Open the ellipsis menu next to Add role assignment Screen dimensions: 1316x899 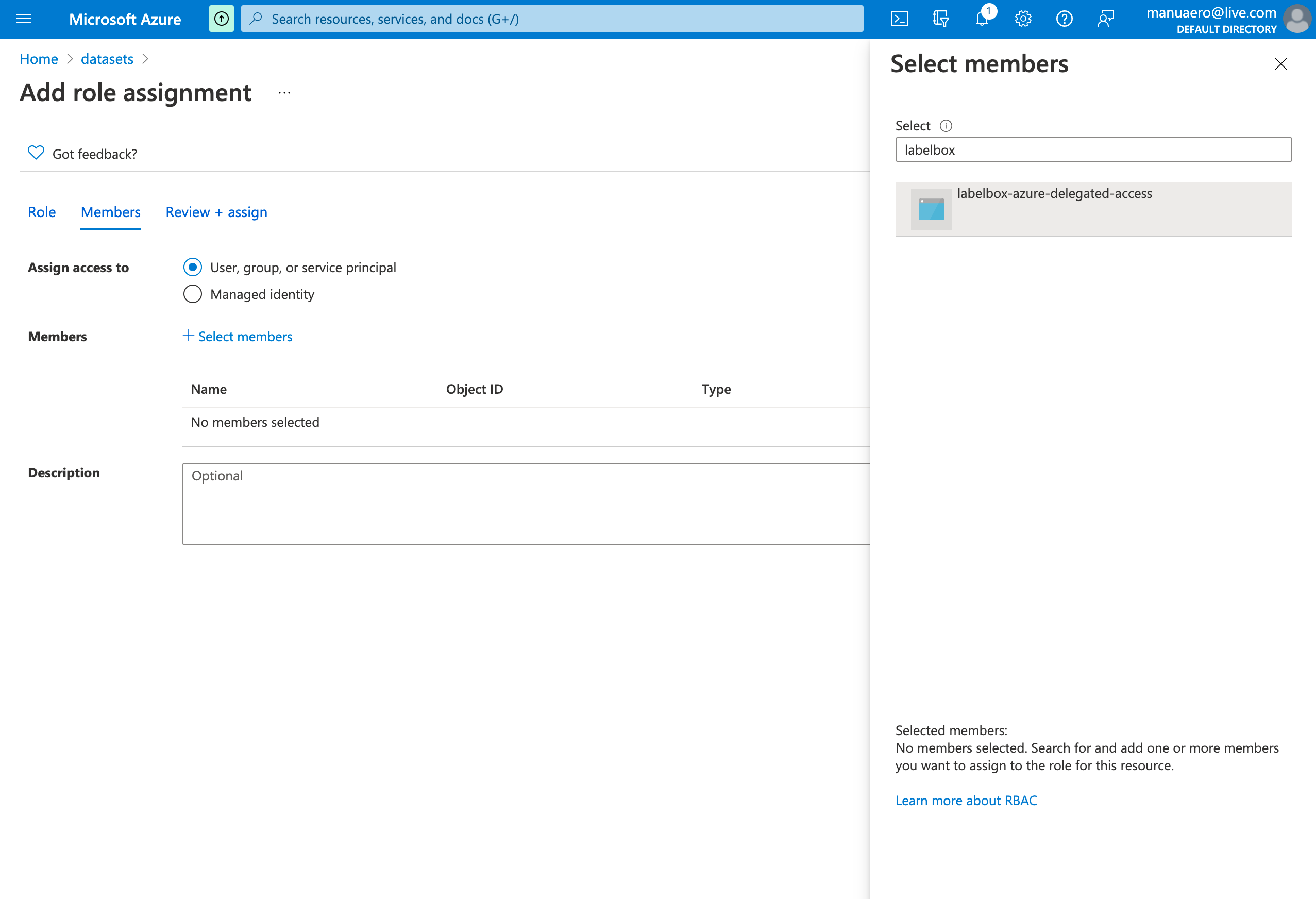284,92
